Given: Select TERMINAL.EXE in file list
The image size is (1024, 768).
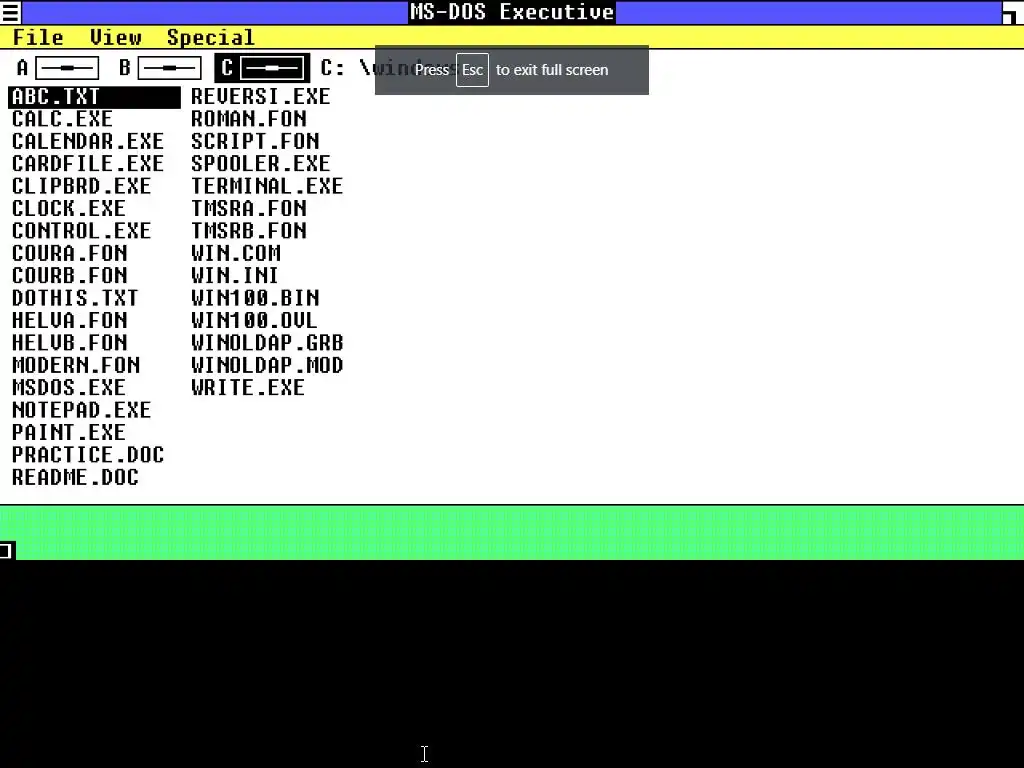Looking at the screenshot, I should 267,185.
